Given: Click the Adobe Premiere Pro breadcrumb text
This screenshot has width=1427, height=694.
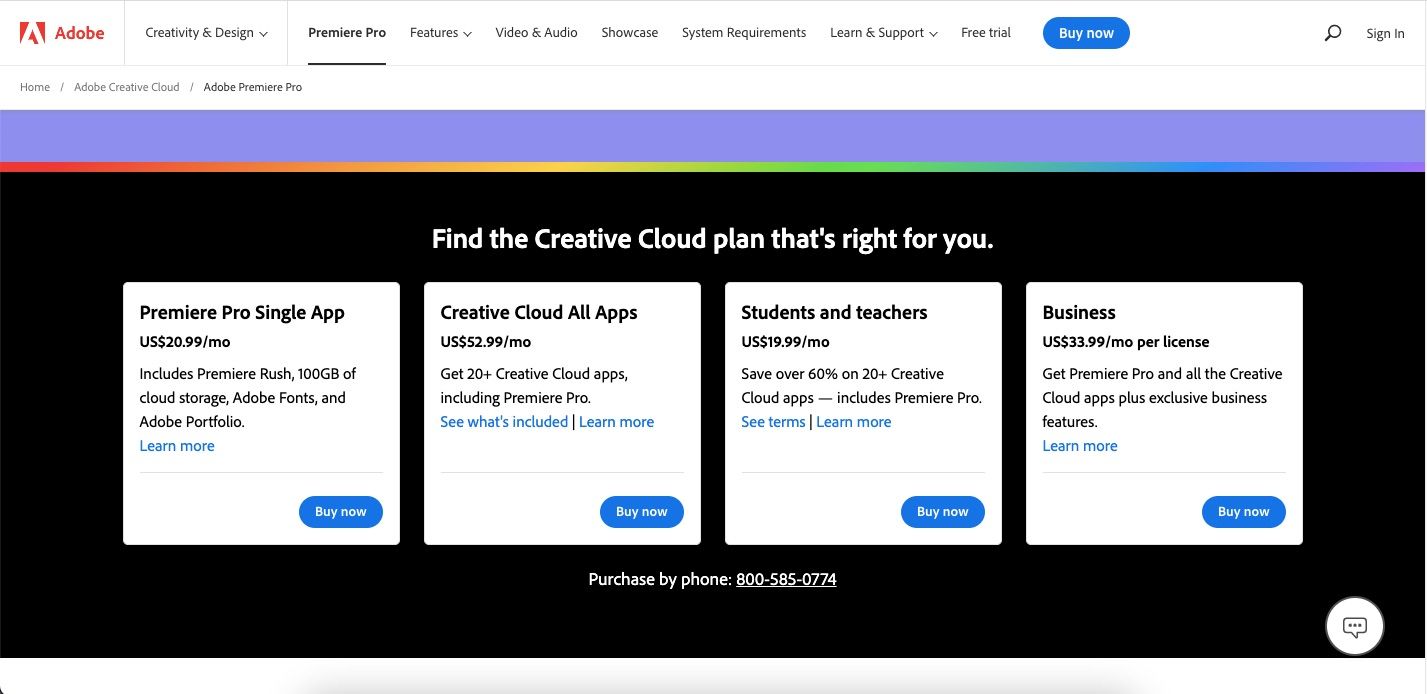Looking at the screenshot, I should (253, 87).
